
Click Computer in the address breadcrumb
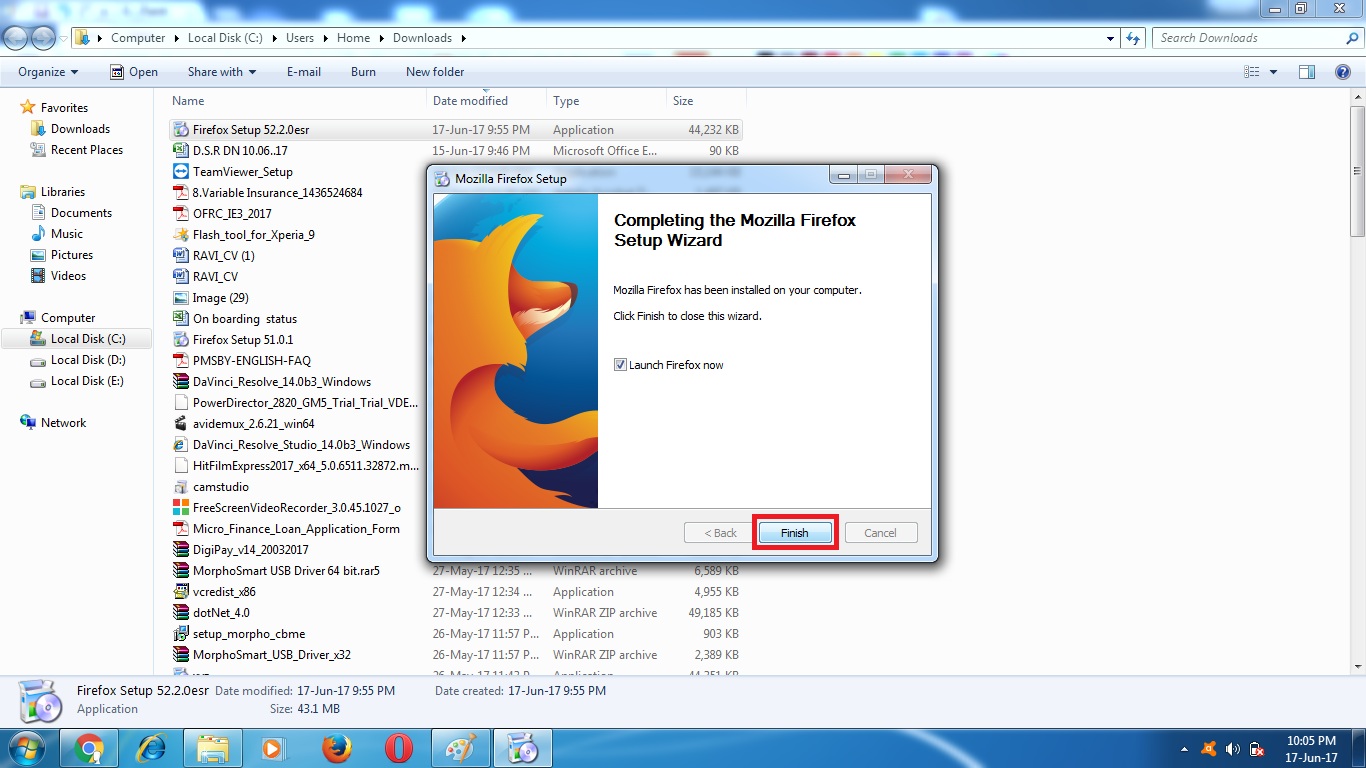click(x=138, y=38)
